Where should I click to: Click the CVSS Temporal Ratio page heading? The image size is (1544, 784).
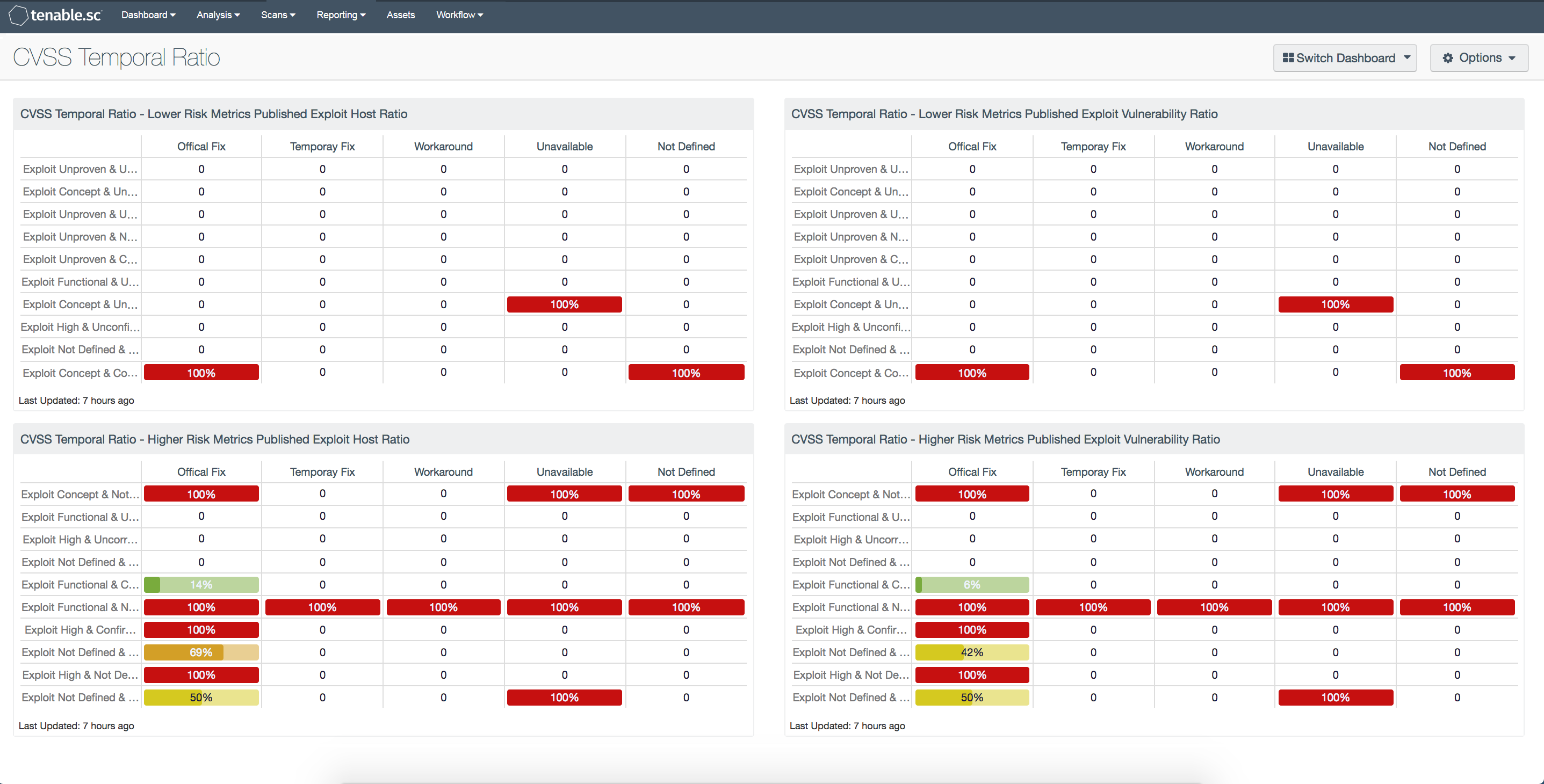click(x=116, y=57)
